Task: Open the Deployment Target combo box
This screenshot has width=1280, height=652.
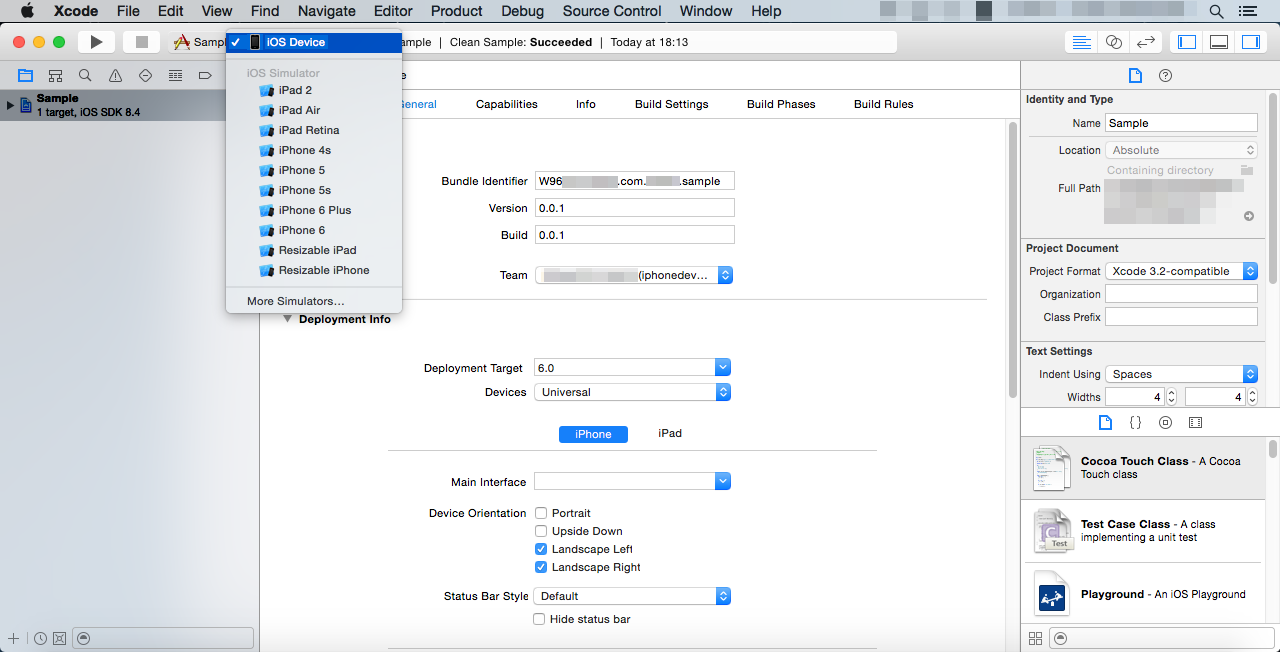Action: pos(632,368)
